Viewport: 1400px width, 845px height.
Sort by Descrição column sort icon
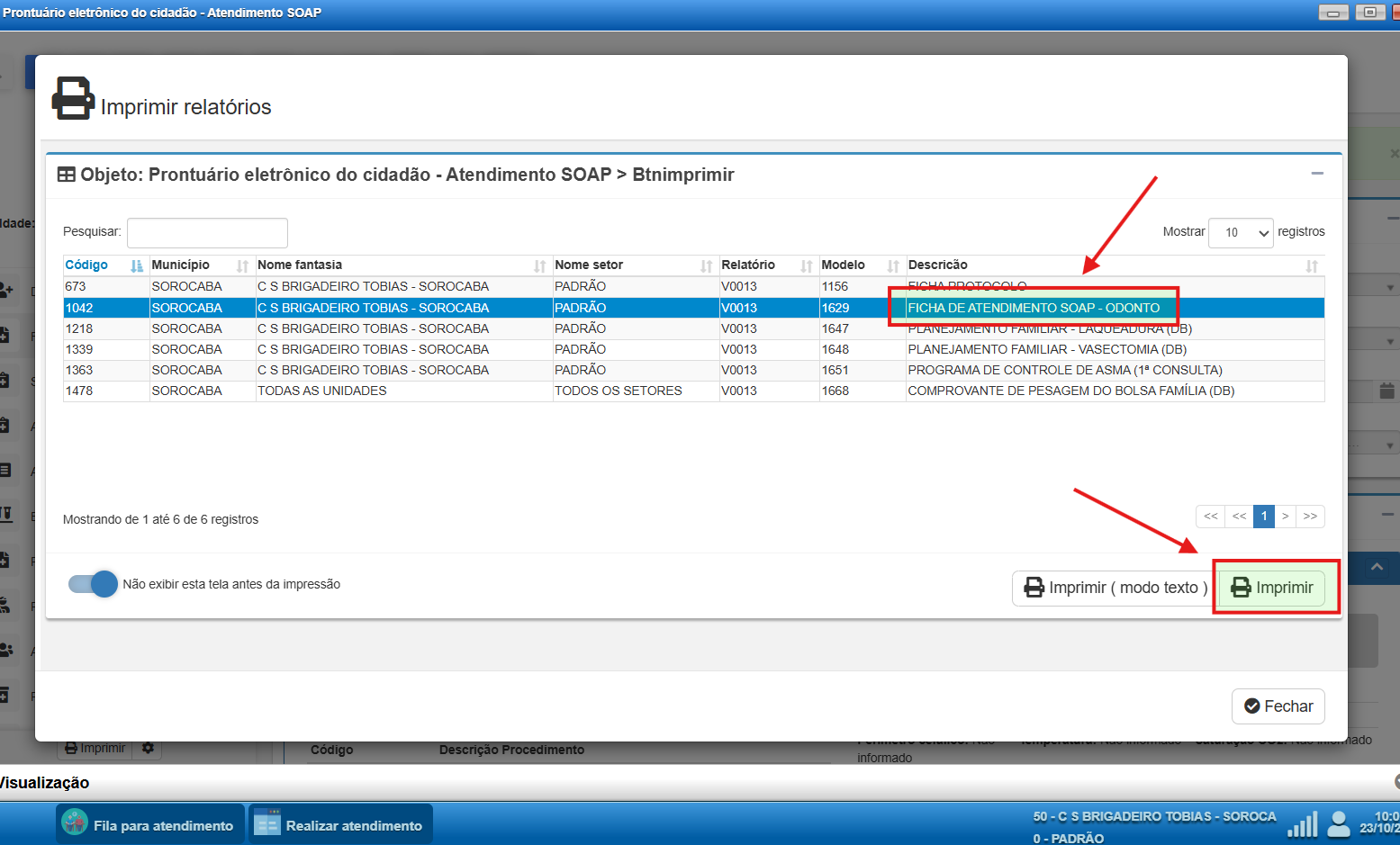click(1311, 265)
